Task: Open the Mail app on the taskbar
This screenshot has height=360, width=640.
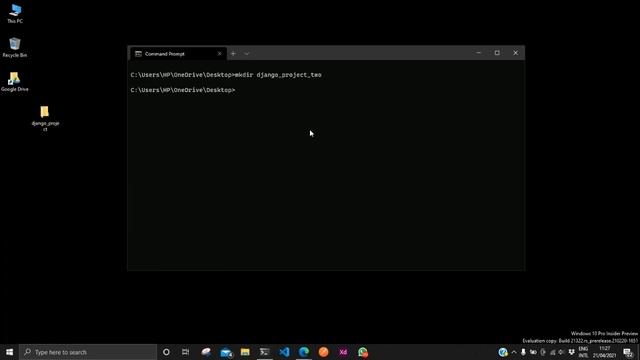Action: point(226,352)
